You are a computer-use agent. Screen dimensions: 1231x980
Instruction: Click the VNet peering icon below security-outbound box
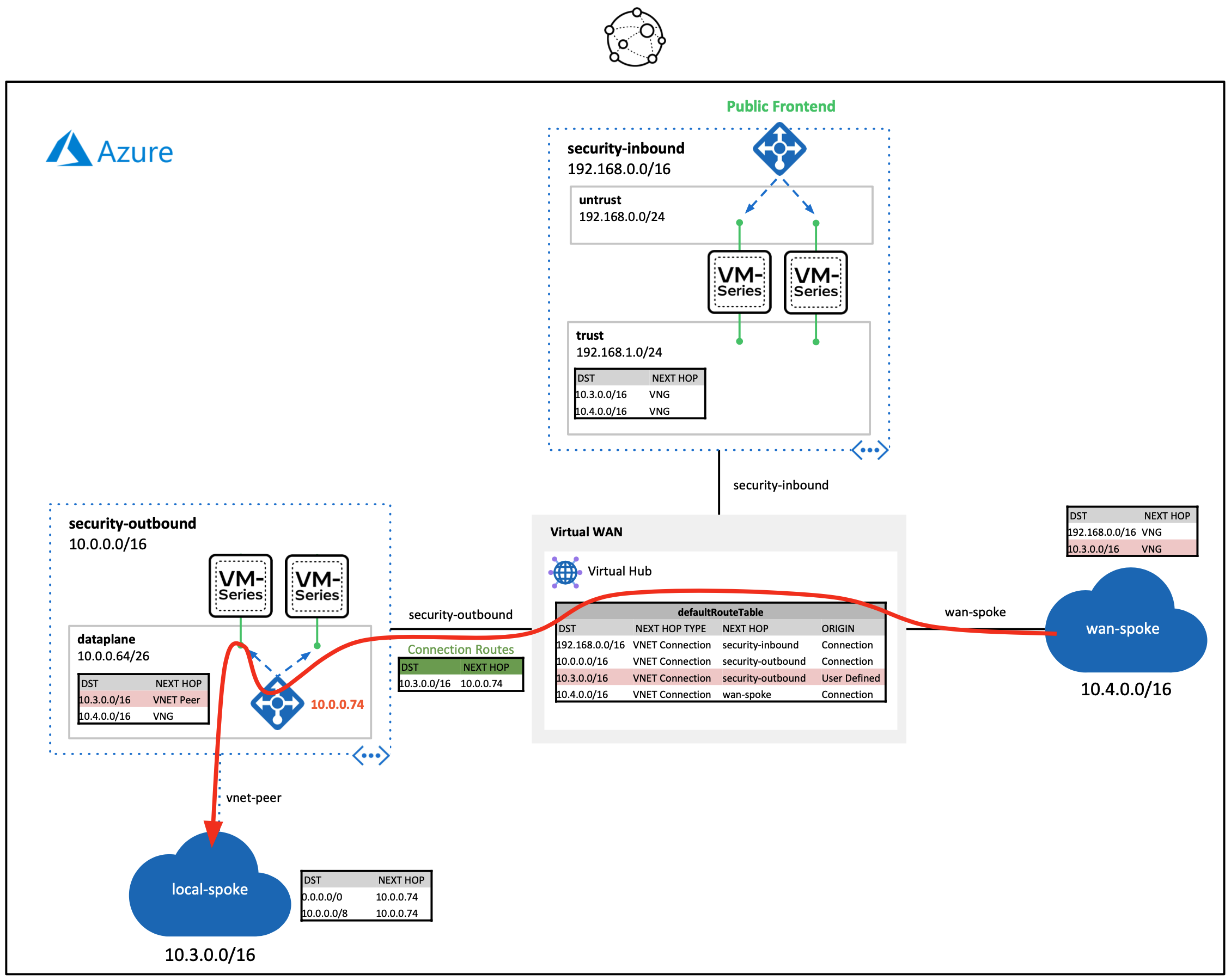click(x=370, y=756)
